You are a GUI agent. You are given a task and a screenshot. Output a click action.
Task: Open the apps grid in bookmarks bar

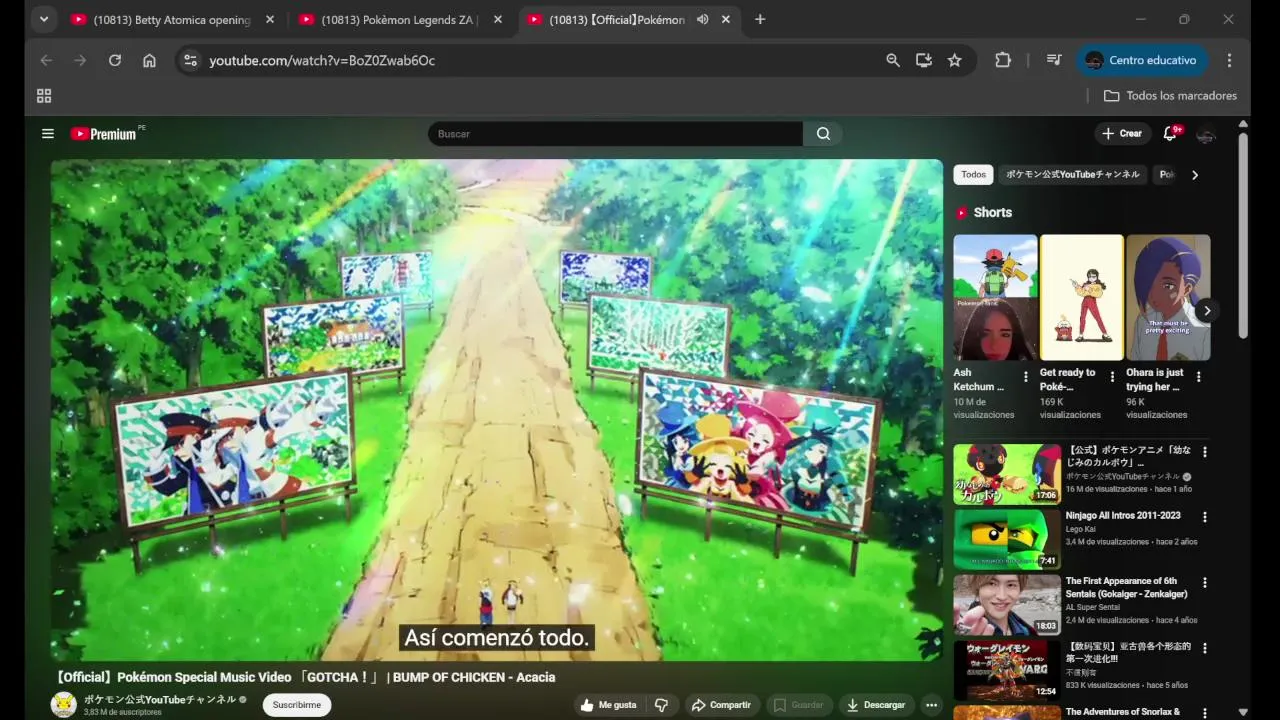(x=44, y=96)
